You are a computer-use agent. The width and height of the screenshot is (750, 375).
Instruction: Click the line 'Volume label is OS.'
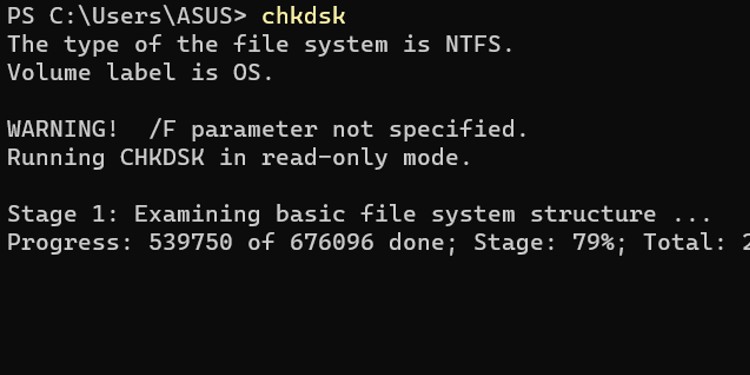[140, 73]
